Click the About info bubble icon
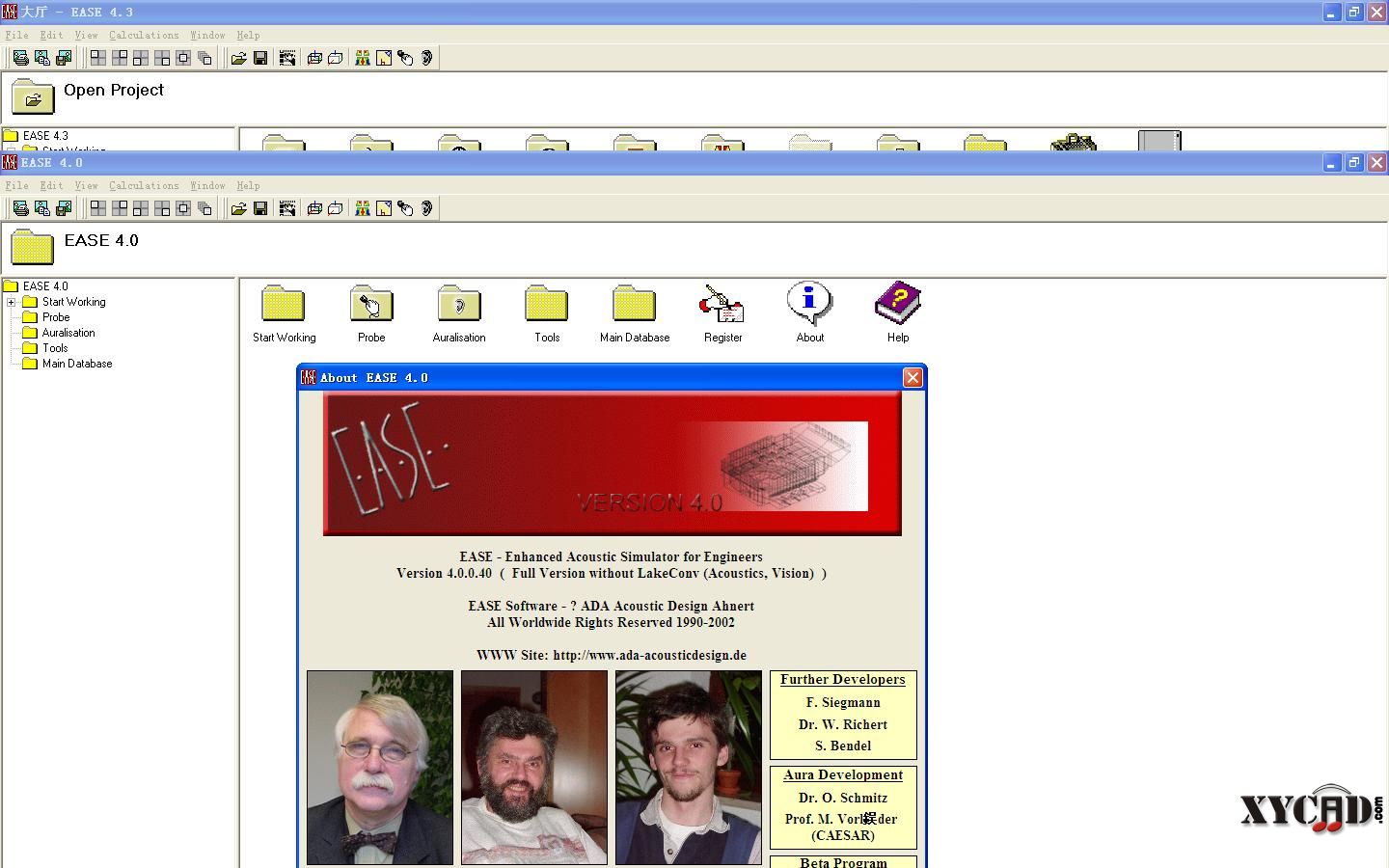The image size is (1389, 868). click(809, 303)
